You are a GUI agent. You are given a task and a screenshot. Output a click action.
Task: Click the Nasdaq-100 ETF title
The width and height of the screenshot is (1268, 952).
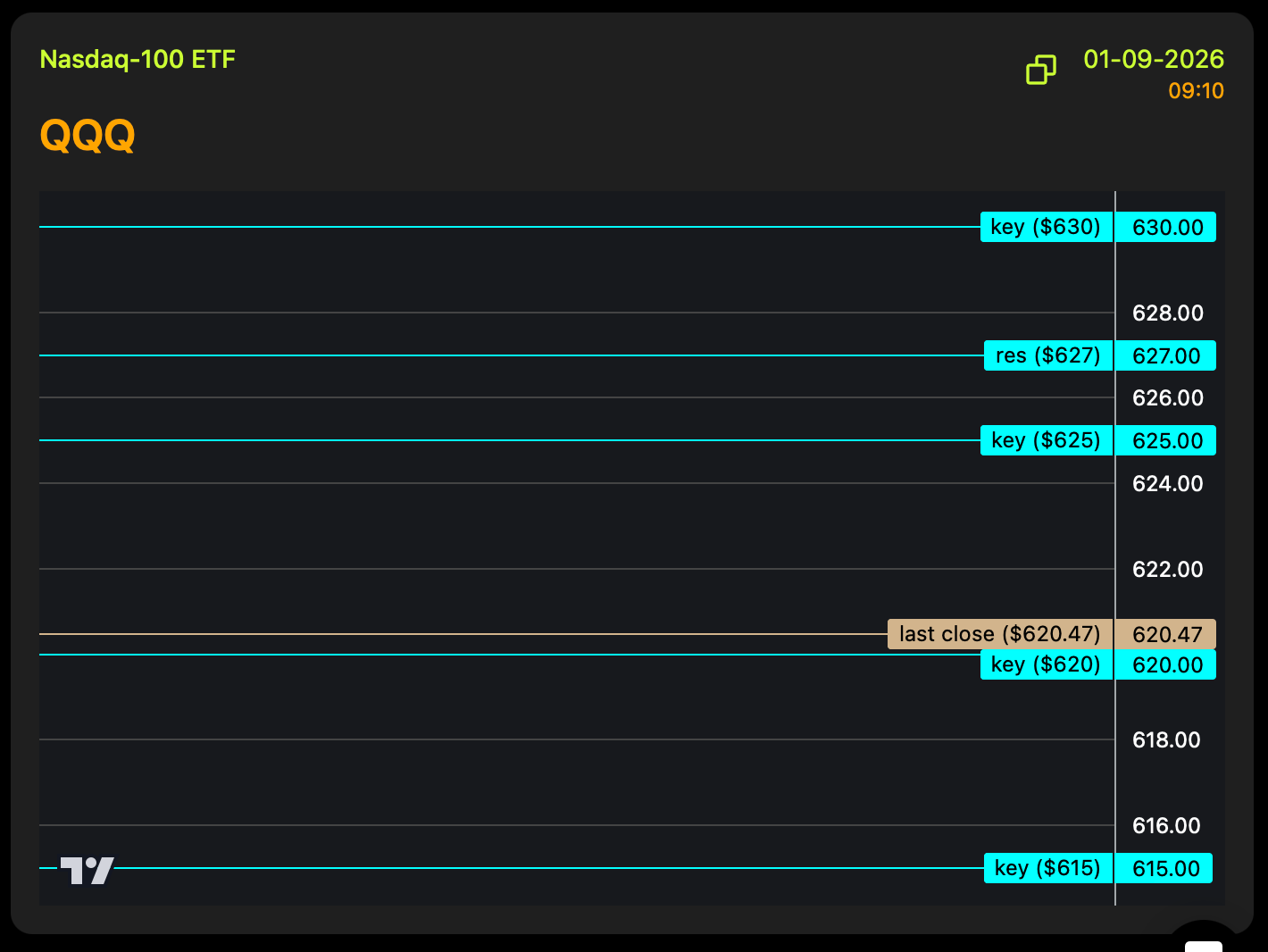pos(138,60)
